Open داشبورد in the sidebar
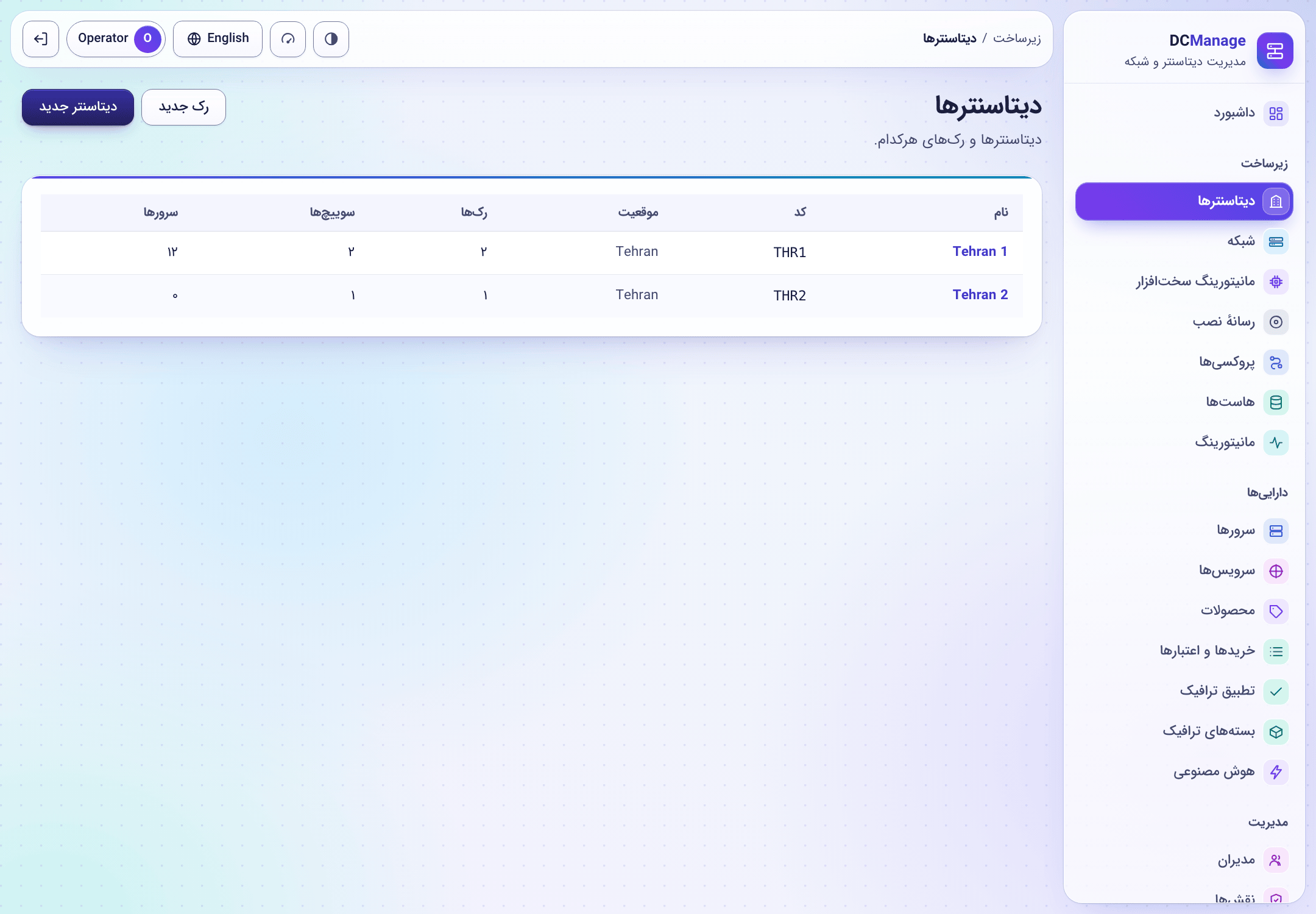Viewport: 1316px width, 914px height. 1184,113
